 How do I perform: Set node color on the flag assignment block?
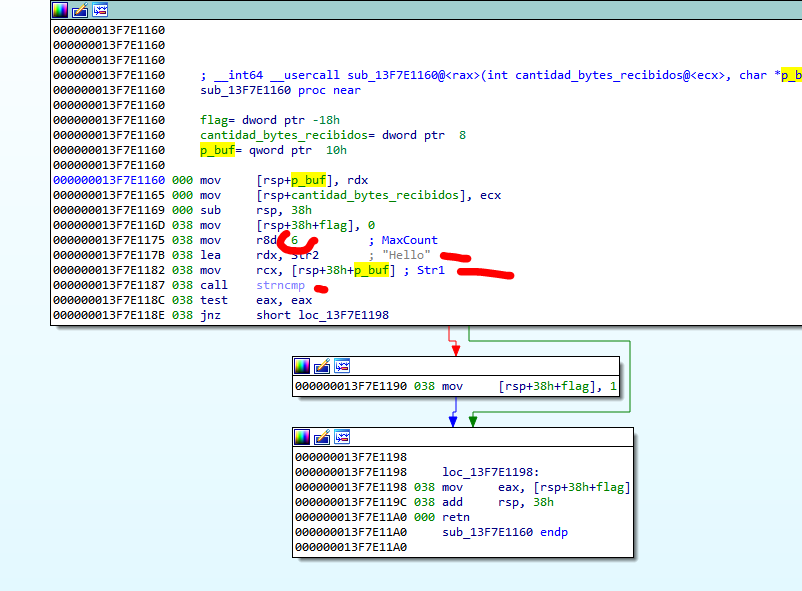(302, 366)
